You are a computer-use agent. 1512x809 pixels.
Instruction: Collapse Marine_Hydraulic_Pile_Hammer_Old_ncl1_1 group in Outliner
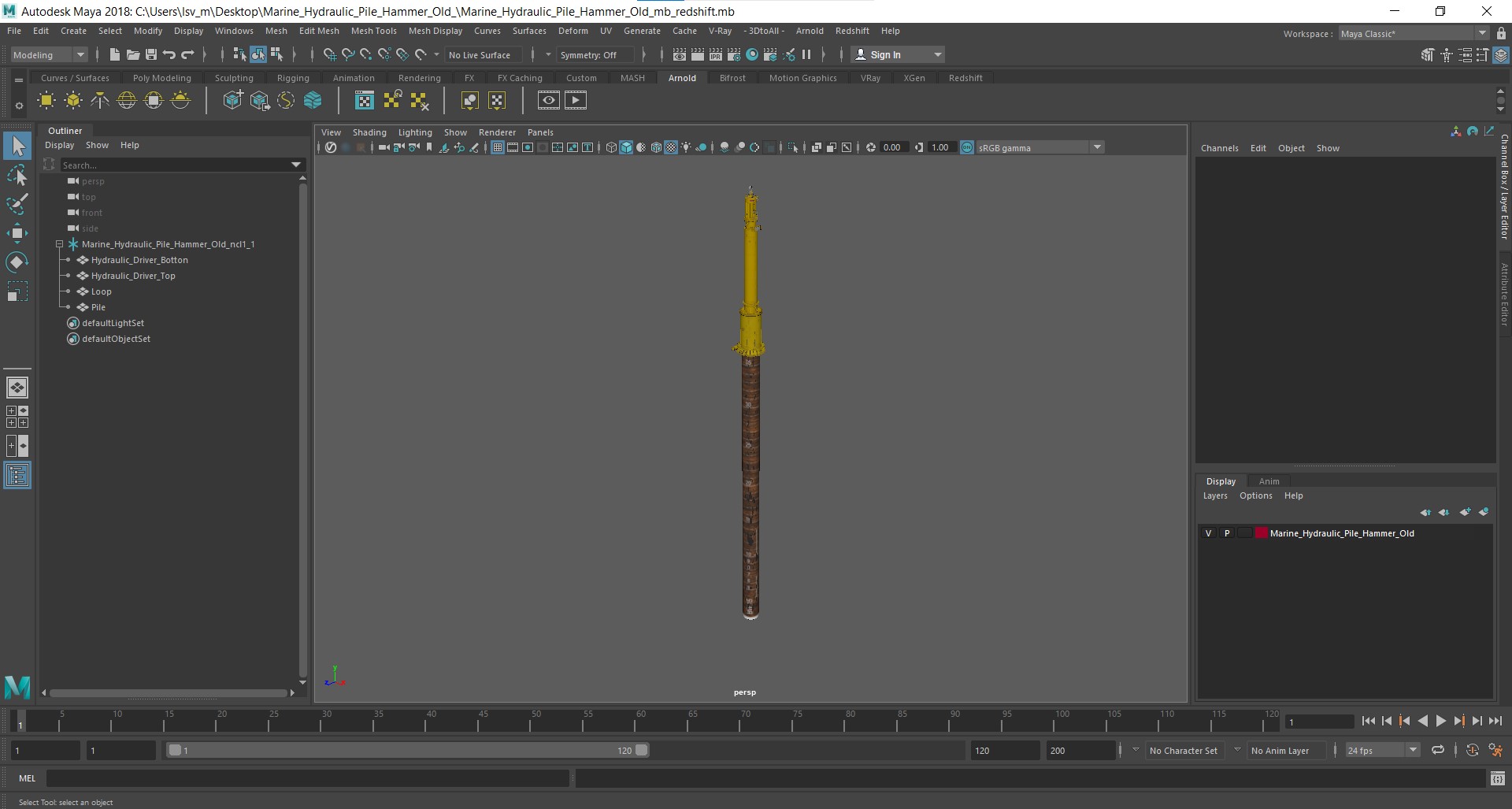59,244
